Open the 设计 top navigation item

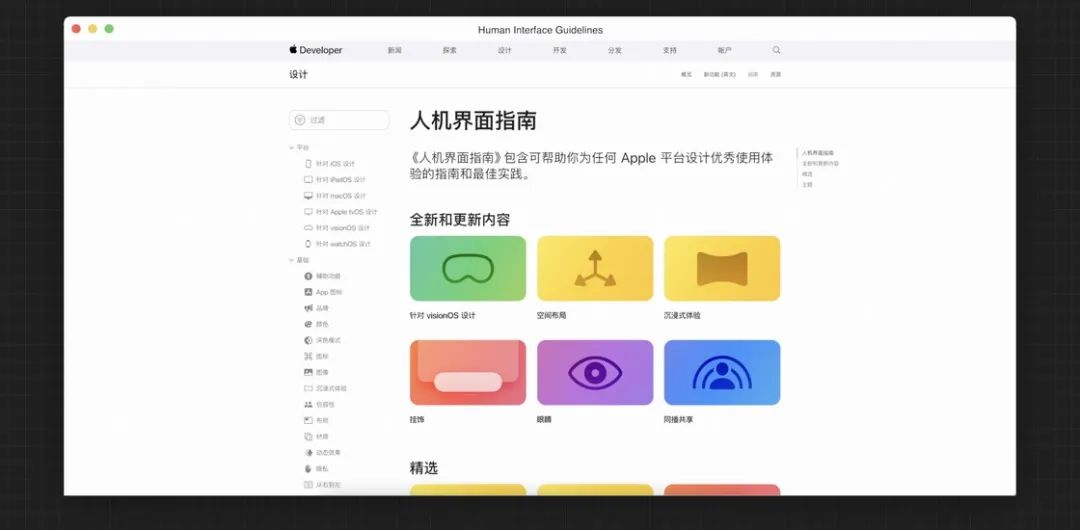point(504,50)
